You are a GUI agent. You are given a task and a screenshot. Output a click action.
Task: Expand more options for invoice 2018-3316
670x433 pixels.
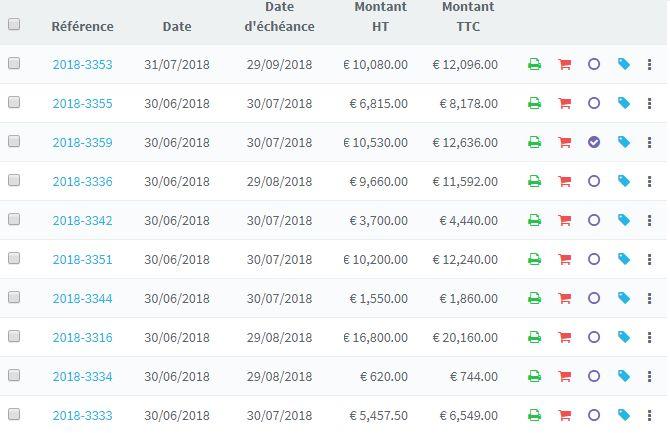(650, 338)
